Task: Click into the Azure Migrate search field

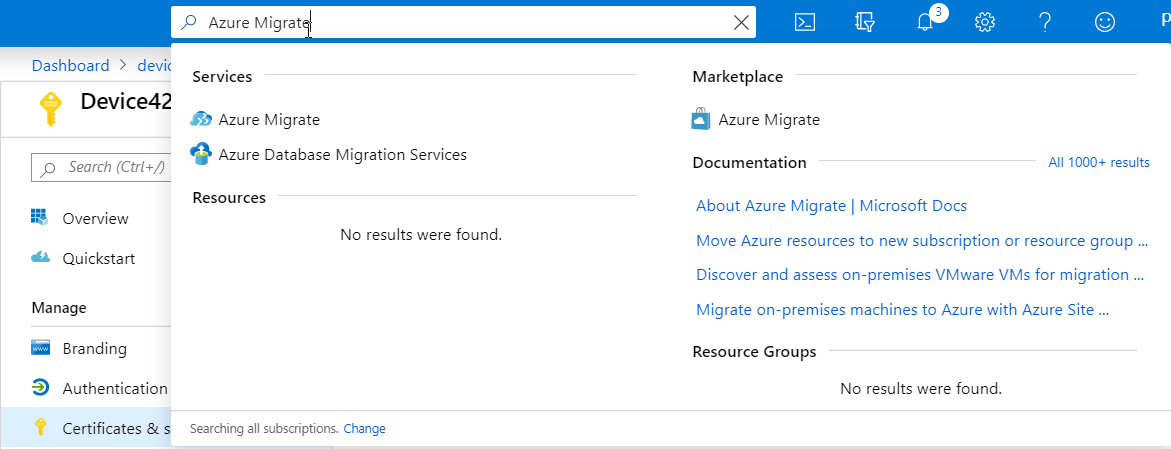Action: coord(463,22)
